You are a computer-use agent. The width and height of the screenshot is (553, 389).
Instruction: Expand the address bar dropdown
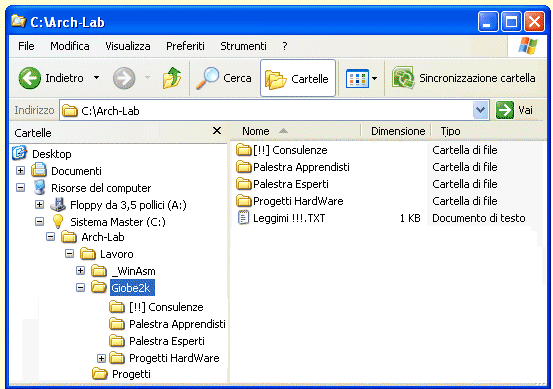[x=480, y=110]
